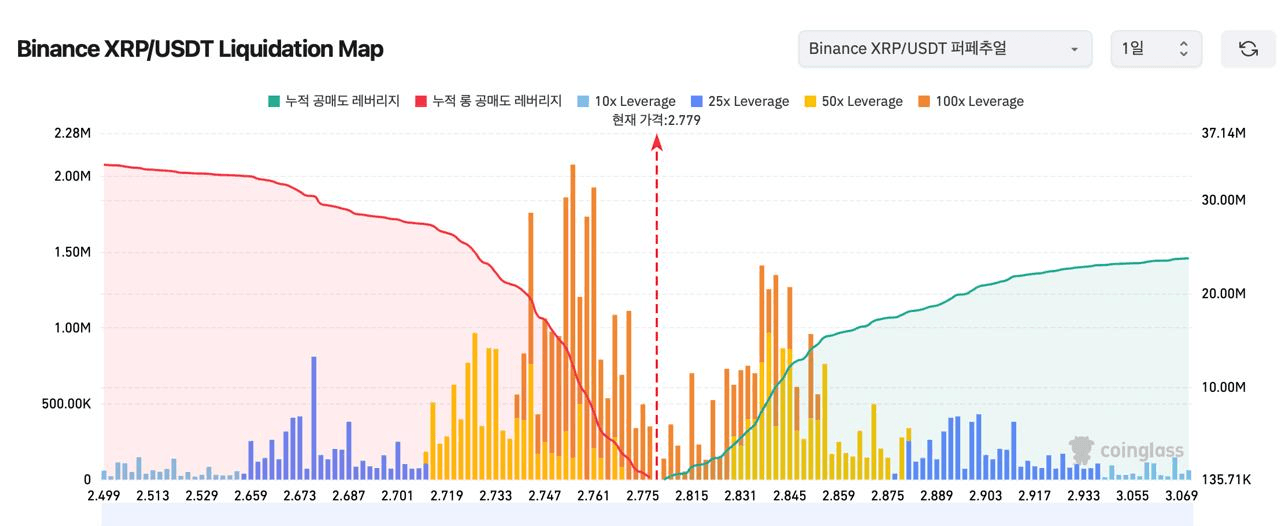1280x526 pixels.
Task: Click the 2.815 x-axis label
Action: pyautogui.click(x=692, y=495)
